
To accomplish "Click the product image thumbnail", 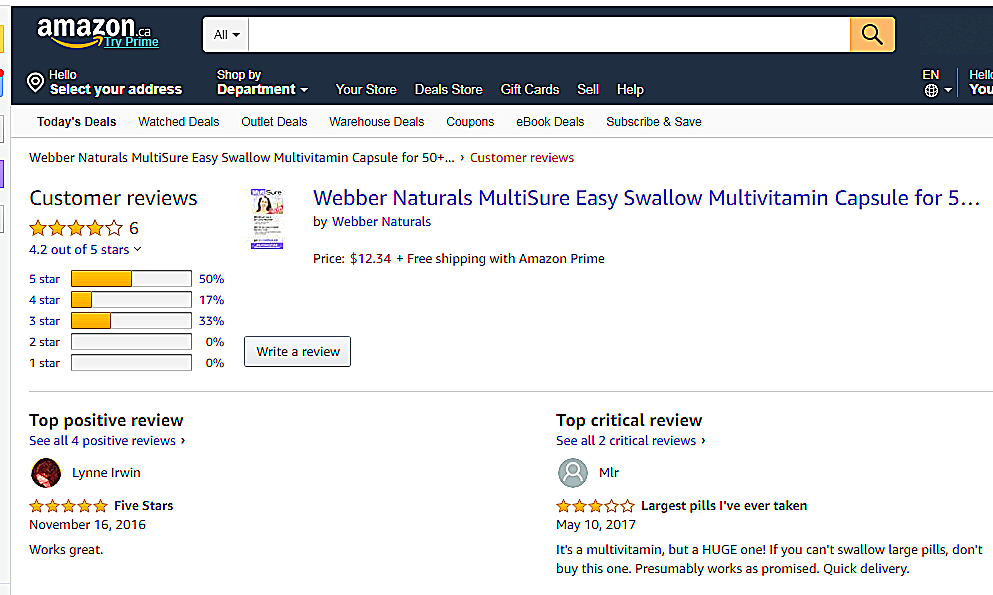I will (x=267, y=218).
